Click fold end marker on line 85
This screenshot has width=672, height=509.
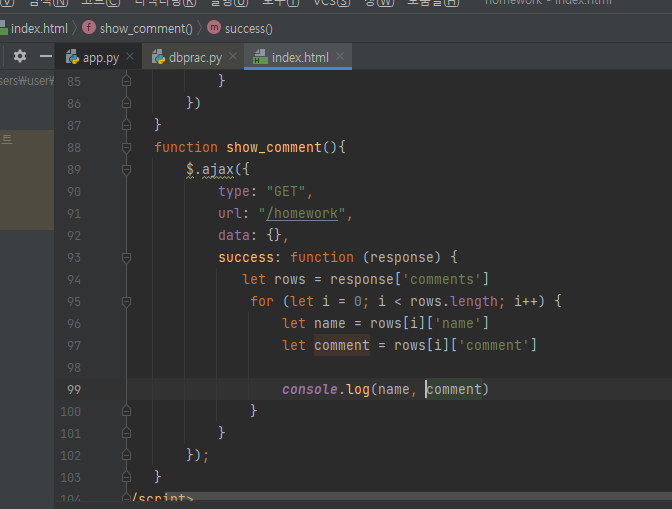point(126,81)
